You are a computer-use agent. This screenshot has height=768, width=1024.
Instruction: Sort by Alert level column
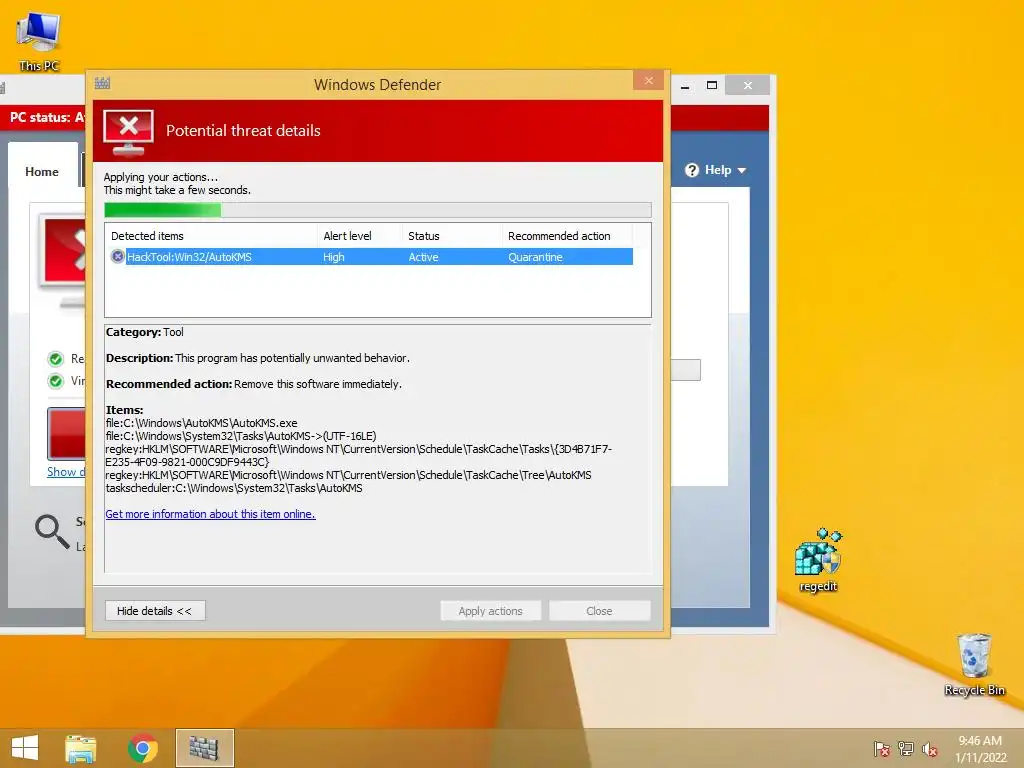tap(360, 236)
